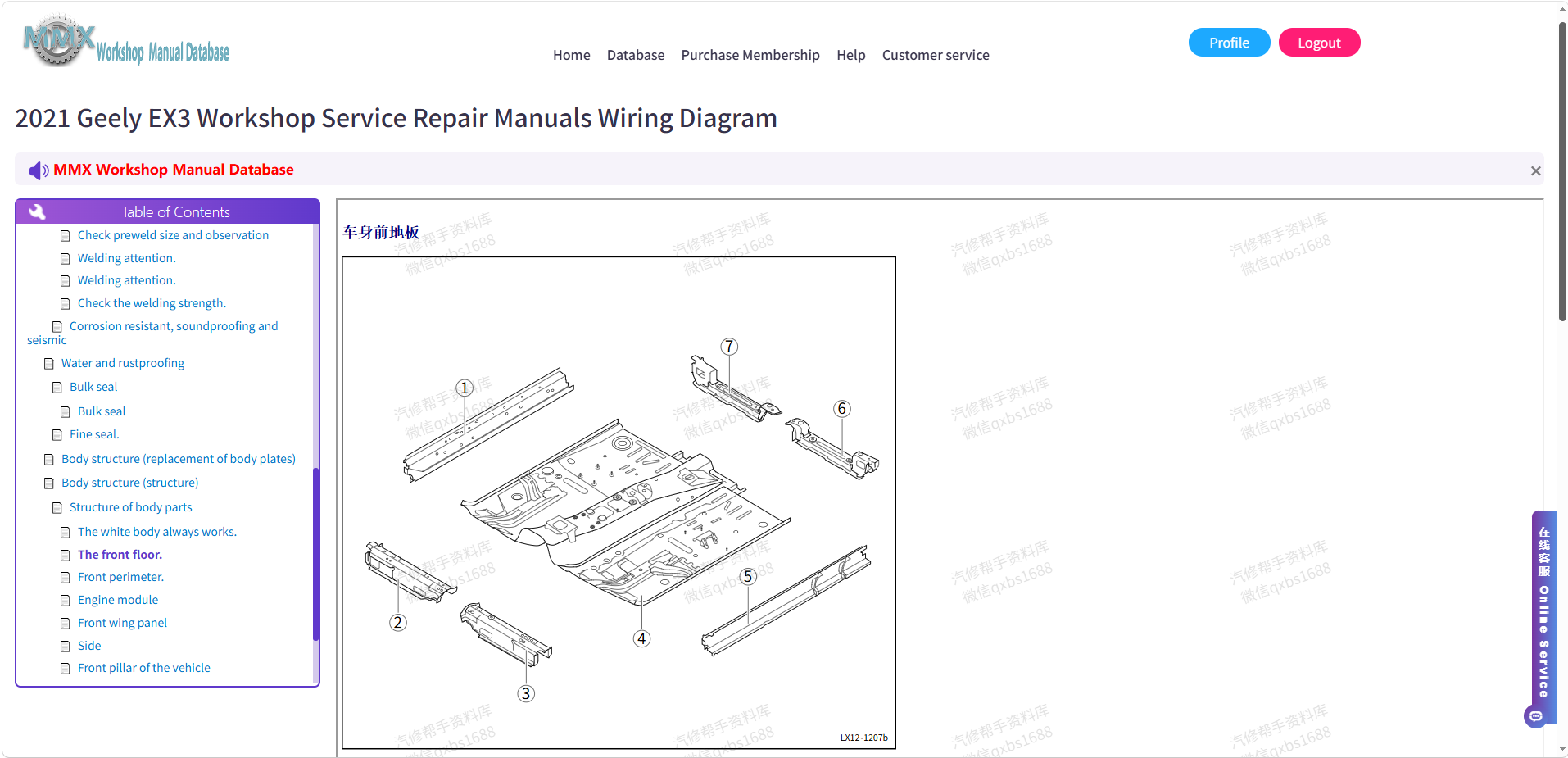
Task: Open The white body always works
Action: pyautogui.click(x=157, y=532)
